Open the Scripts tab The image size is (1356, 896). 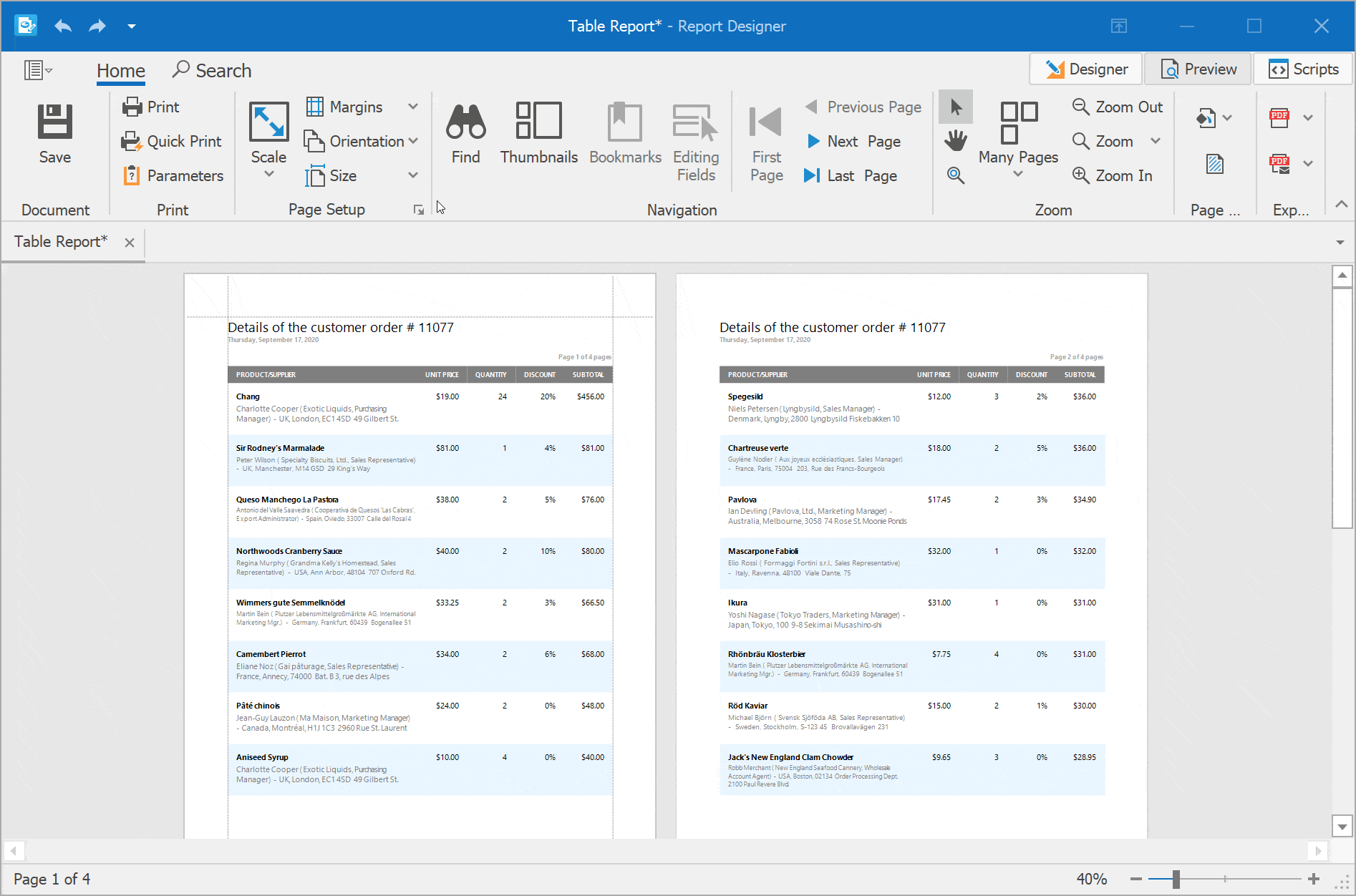[1304, 69]
